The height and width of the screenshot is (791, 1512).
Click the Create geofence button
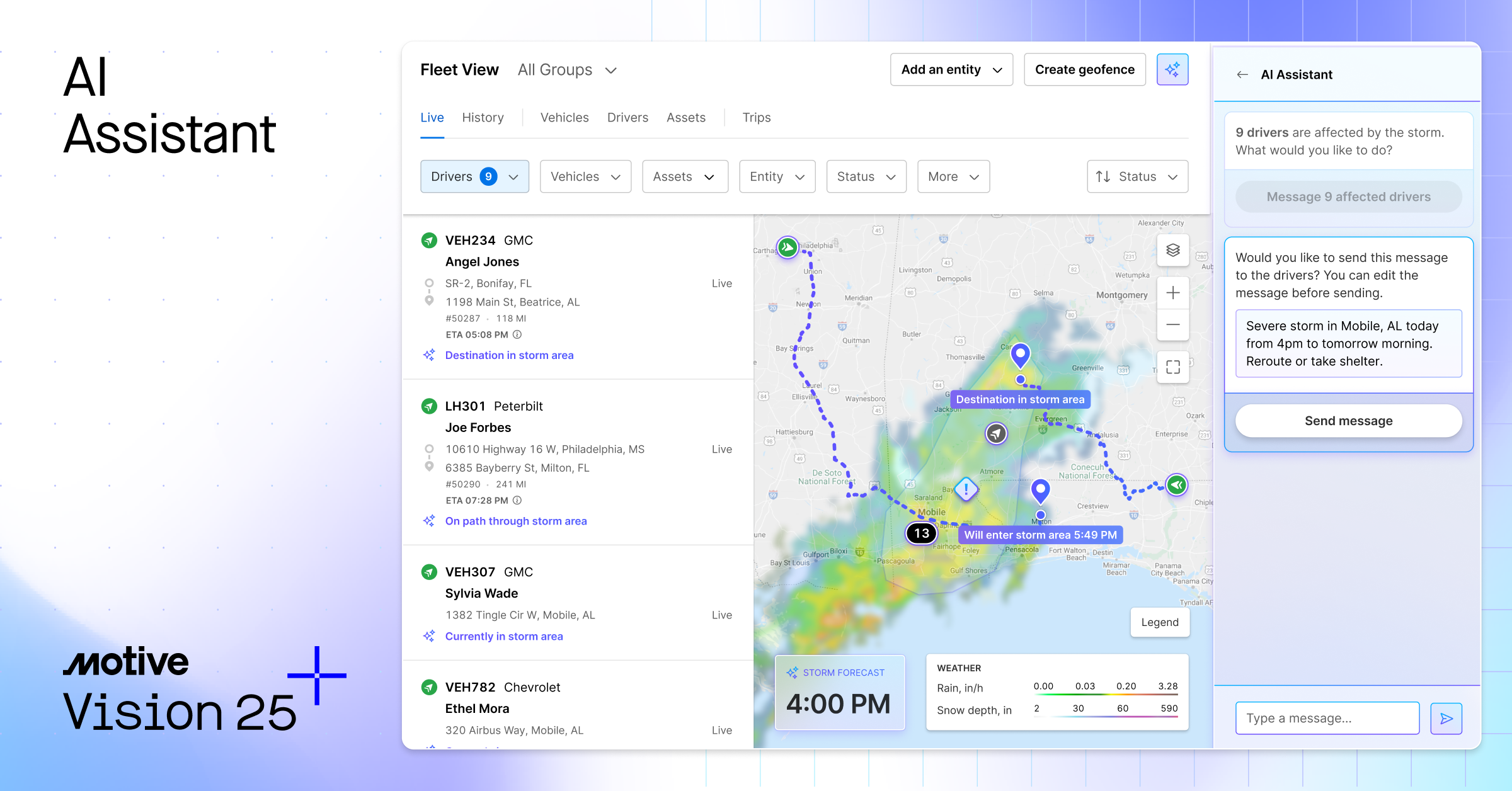[1084, 69]
